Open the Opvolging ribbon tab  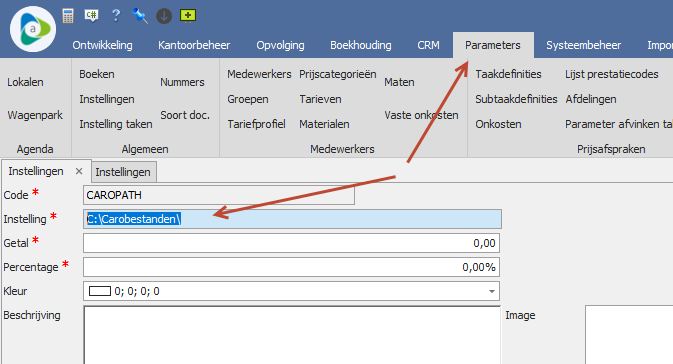pyautogui.click(x=280, y=45)
